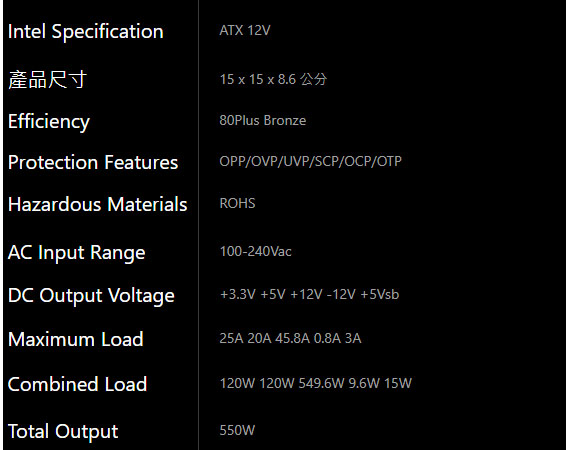Click the Protection Features label
The image size is (570, 450).
click(x=93, y=162)
